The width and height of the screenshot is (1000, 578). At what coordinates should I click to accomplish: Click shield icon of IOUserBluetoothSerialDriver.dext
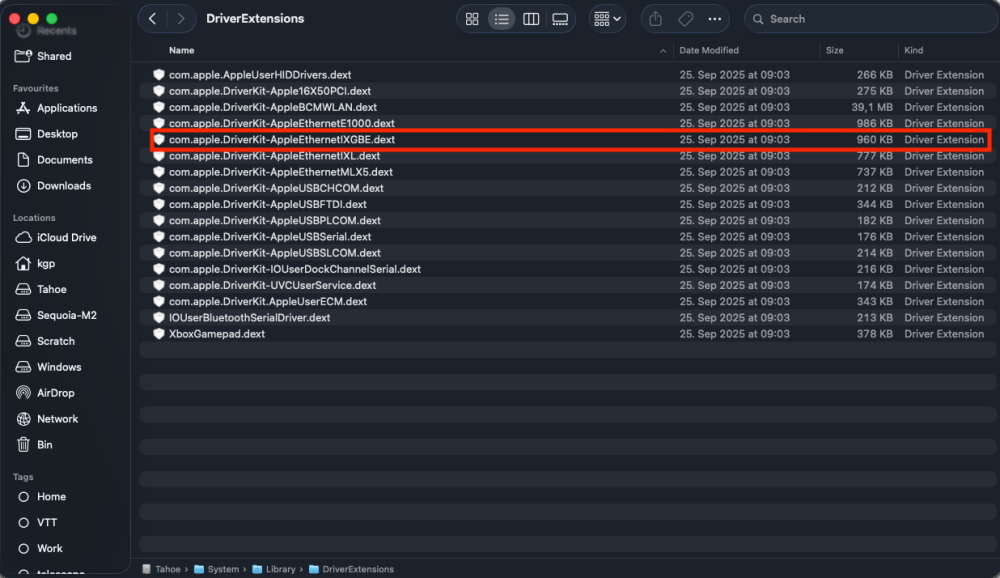[159, 318]
